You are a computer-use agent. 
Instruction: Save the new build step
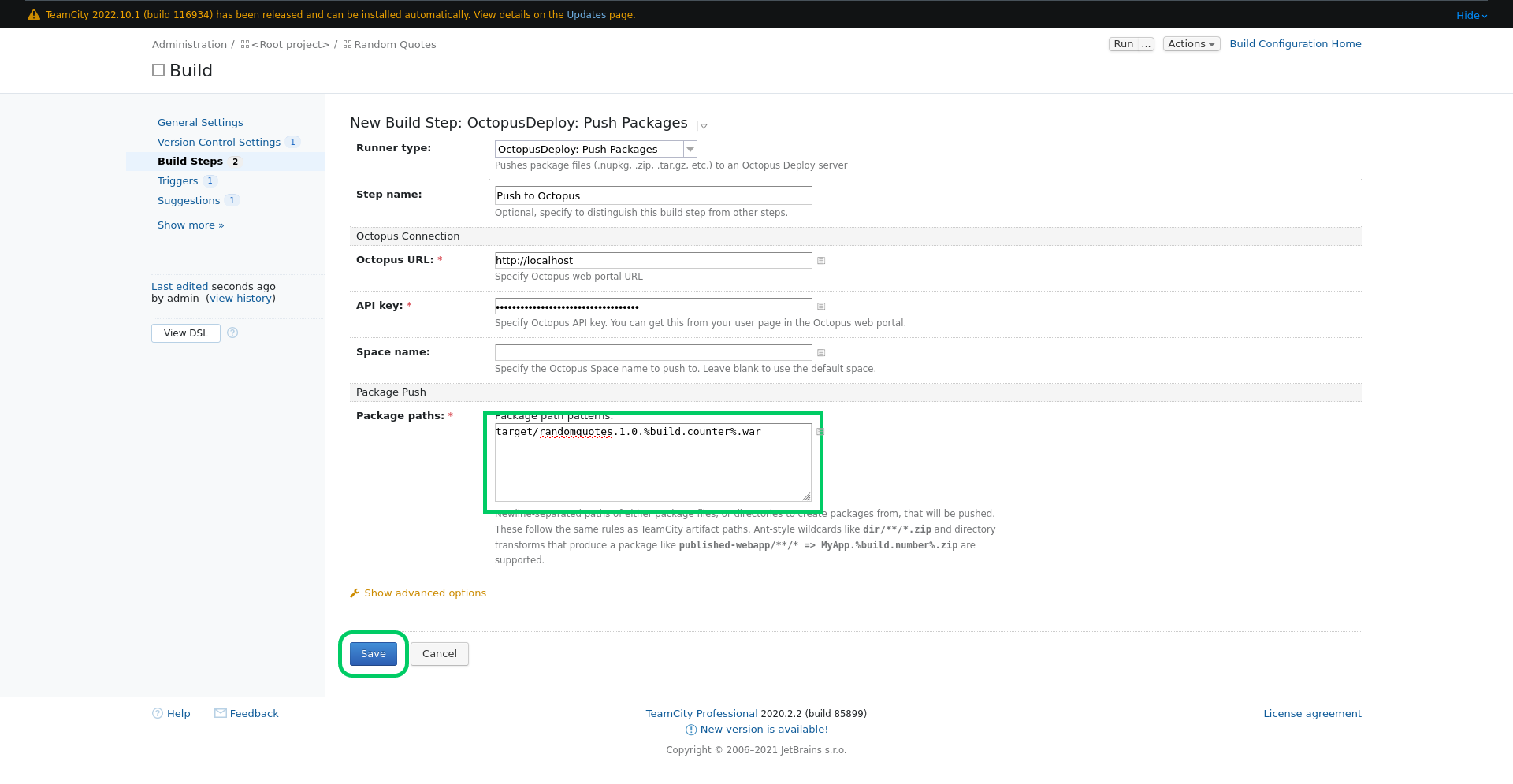click(x=374, y=653)
